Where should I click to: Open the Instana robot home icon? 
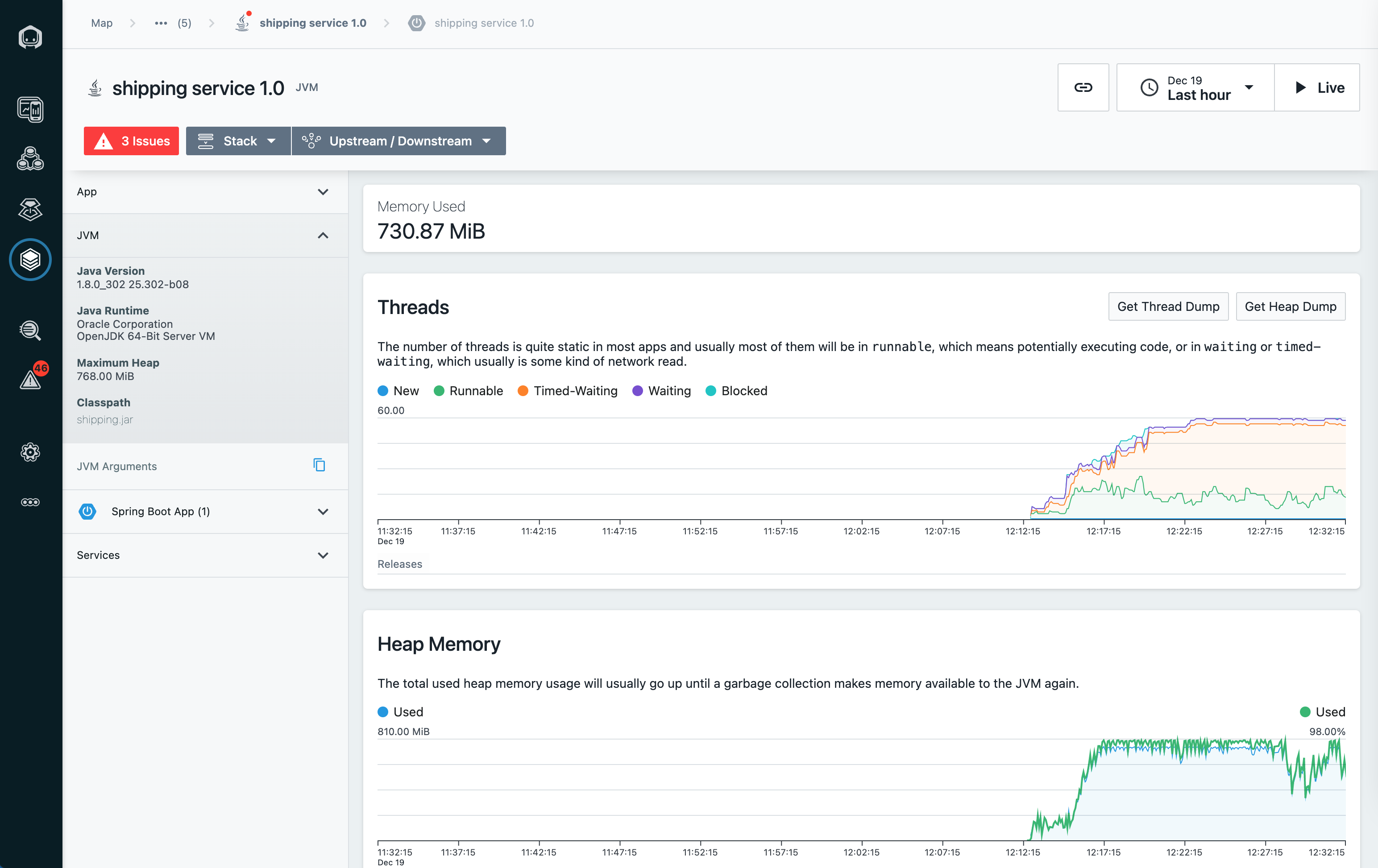point(30,38)
